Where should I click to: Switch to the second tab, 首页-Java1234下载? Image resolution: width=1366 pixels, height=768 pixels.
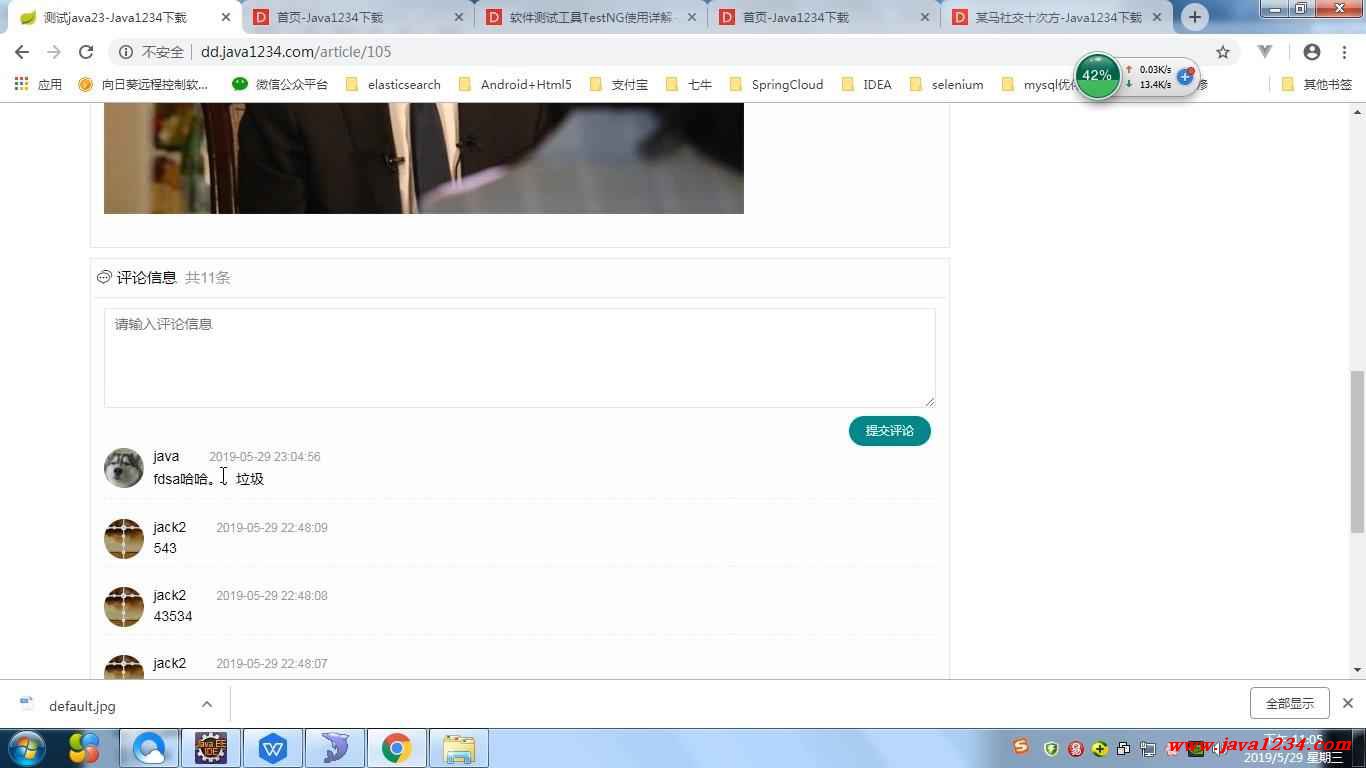click(x=358, y=17)
